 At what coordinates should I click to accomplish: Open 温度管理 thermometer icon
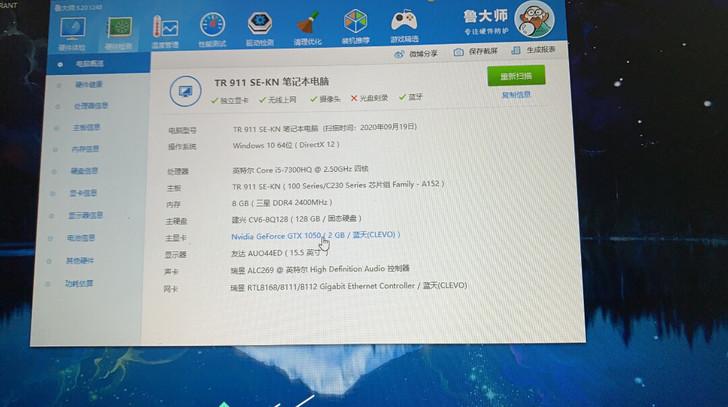pos(165,27)
